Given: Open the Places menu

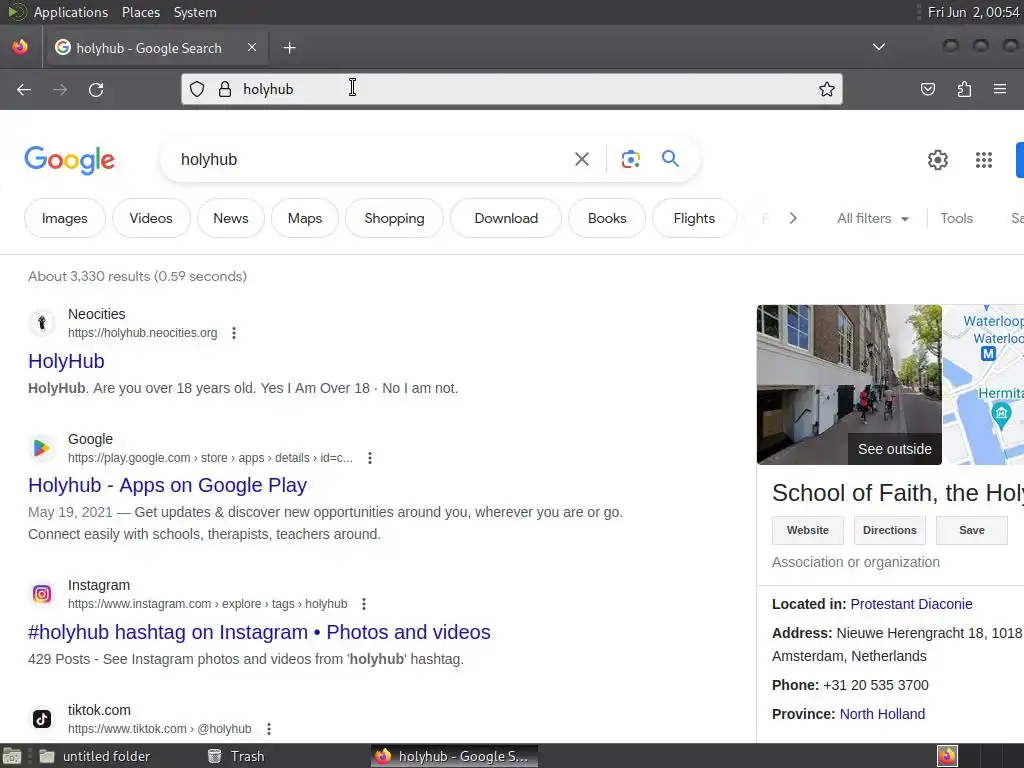Looking at the screenshot, I should pyautogui.click(x=140, y=12).
